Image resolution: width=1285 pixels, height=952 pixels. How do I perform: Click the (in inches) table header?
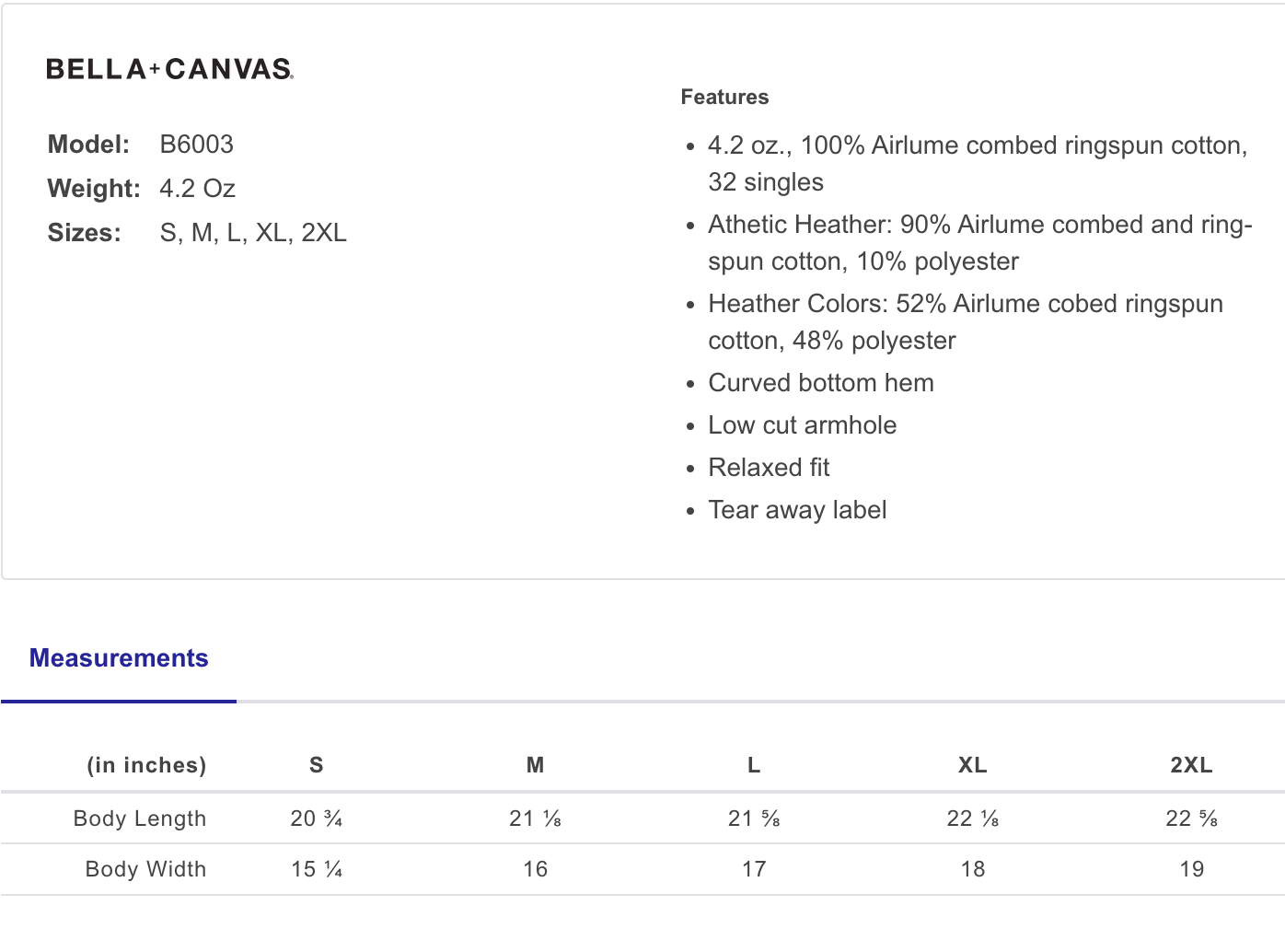[x=146, y=765]
